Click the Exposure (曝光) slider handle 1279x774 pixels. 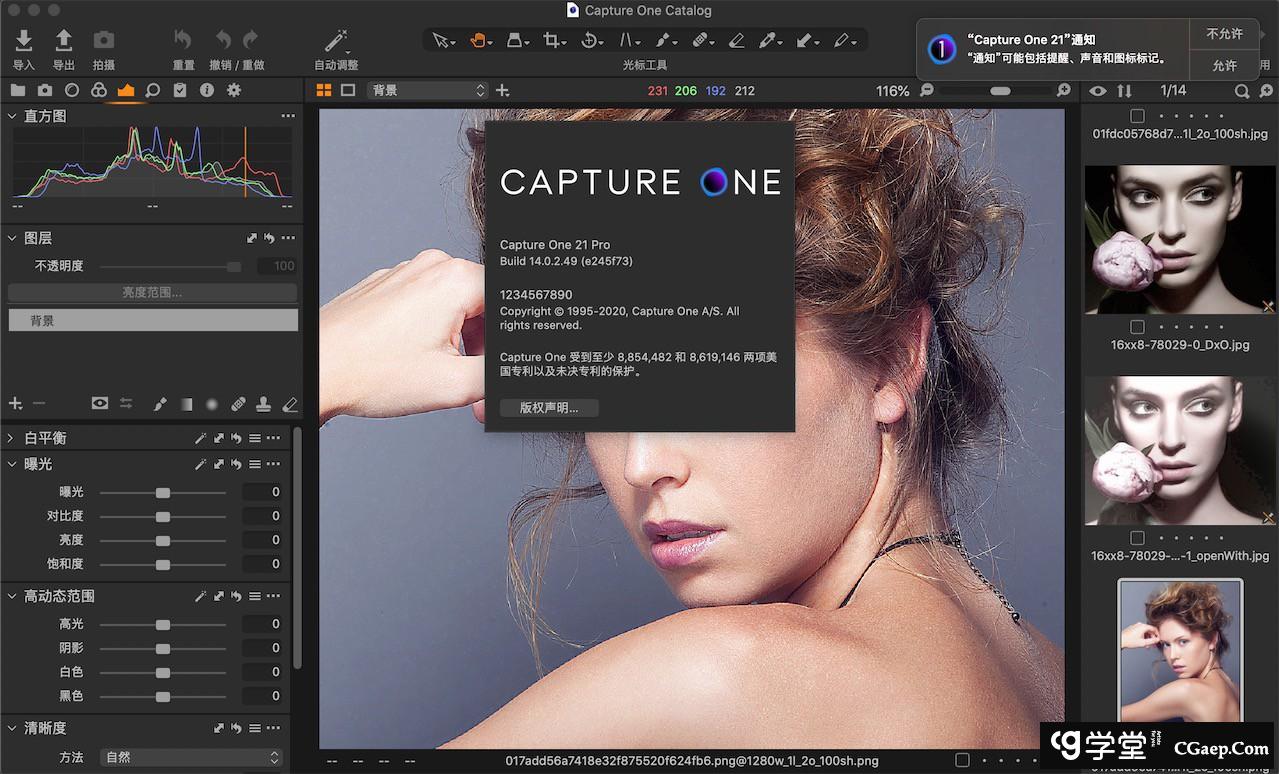click(163, 493)
